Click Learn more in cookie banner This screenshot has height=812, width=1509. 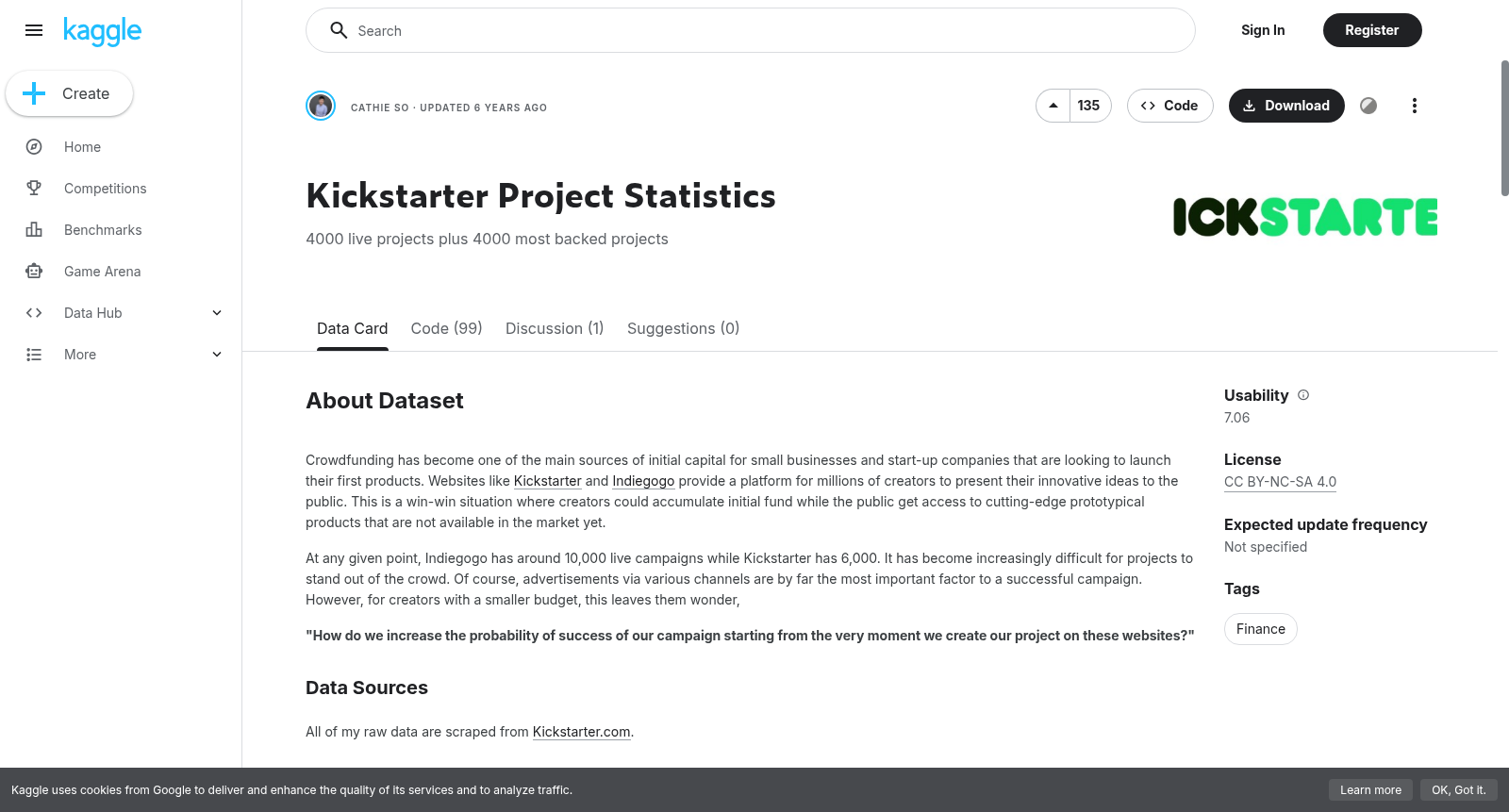pos(1371,790)
